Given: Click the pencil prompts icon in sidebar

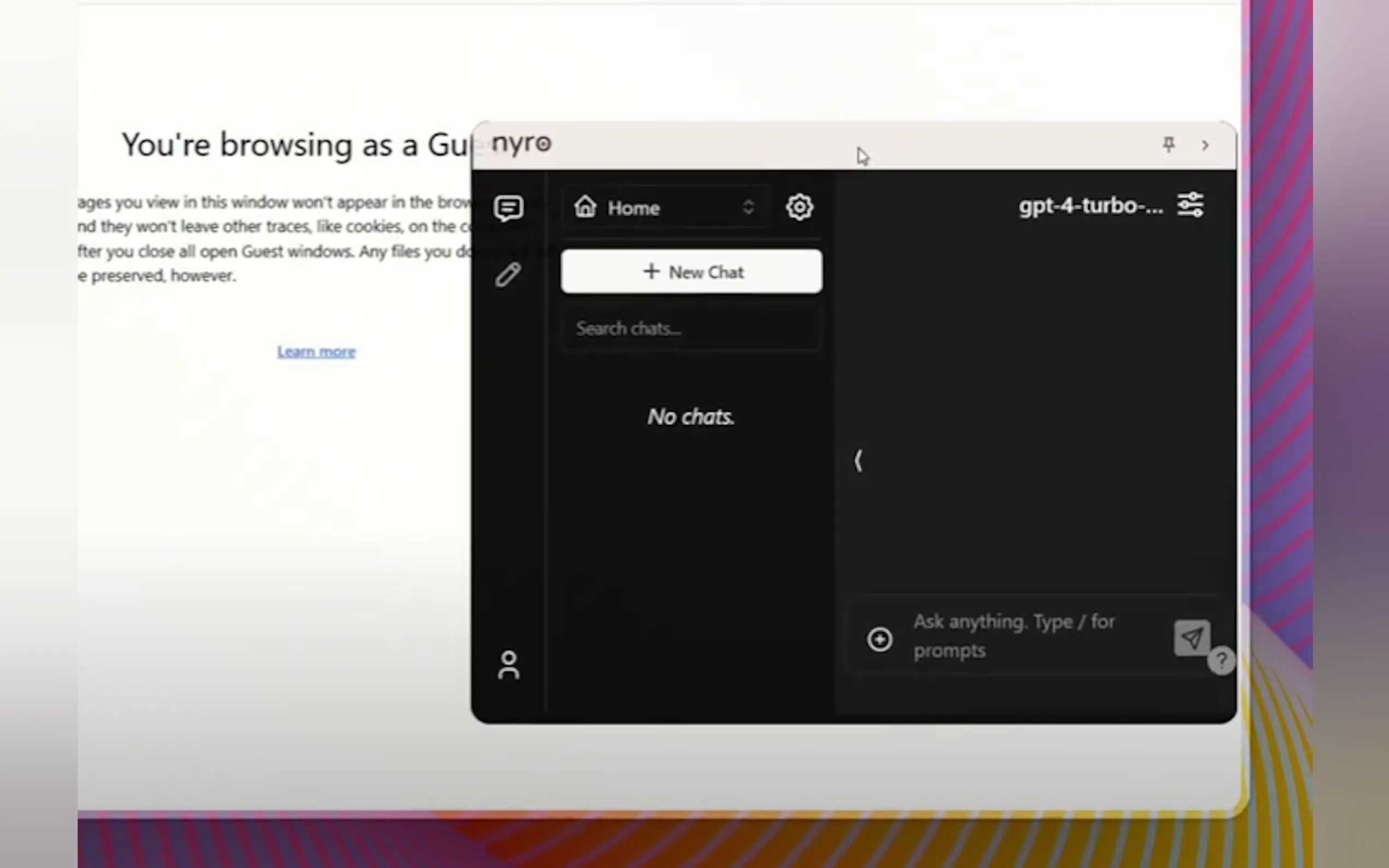Looking at the screenshot, I should (508, 274).
